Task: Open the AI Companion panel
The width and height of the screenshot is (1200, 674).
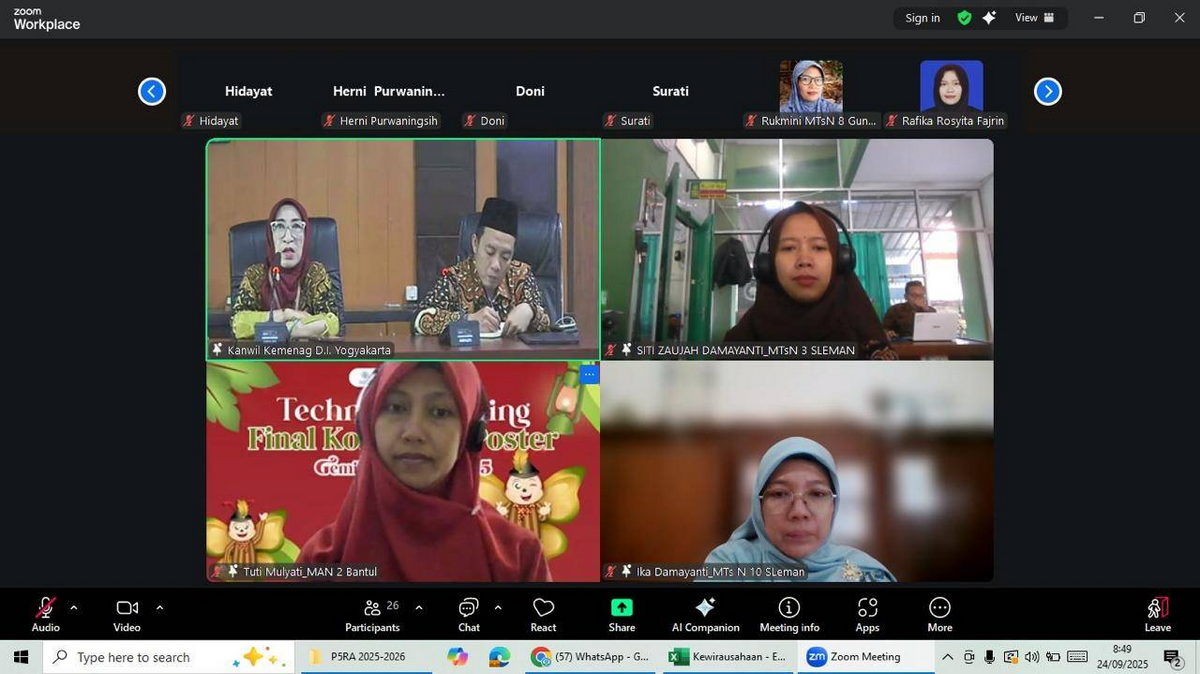Action: [x=705, y=614]
